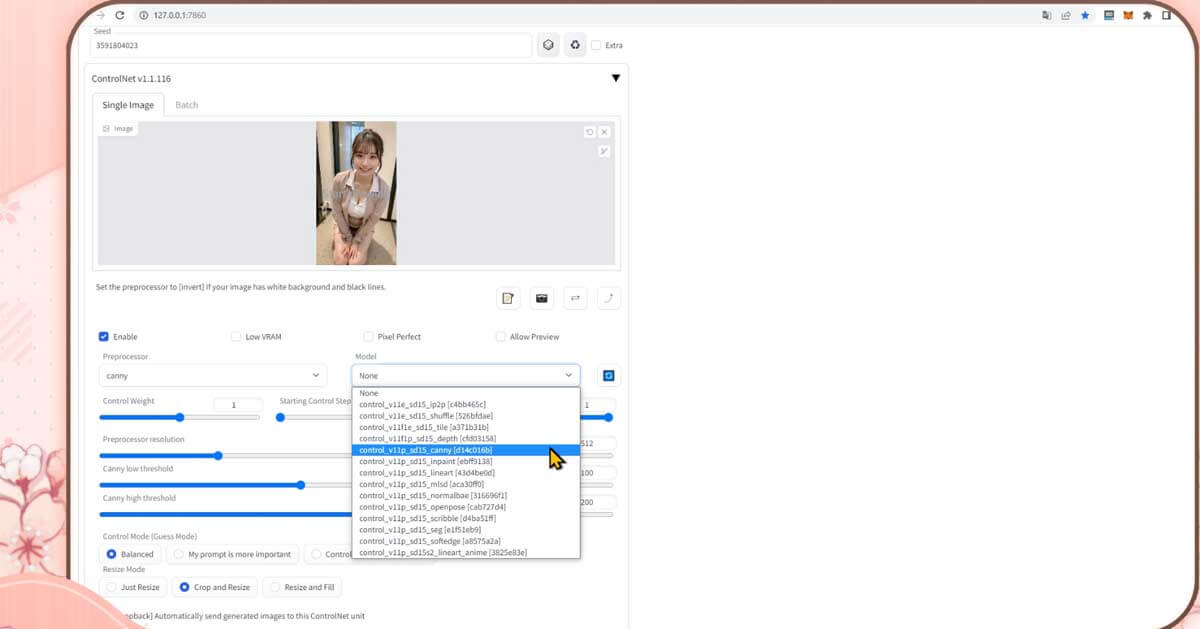Collapse the ControlNet v1.1.116 section
The height and width of the screenshot is (629, 1200).
pyautogui.click(x=616, y=78)
